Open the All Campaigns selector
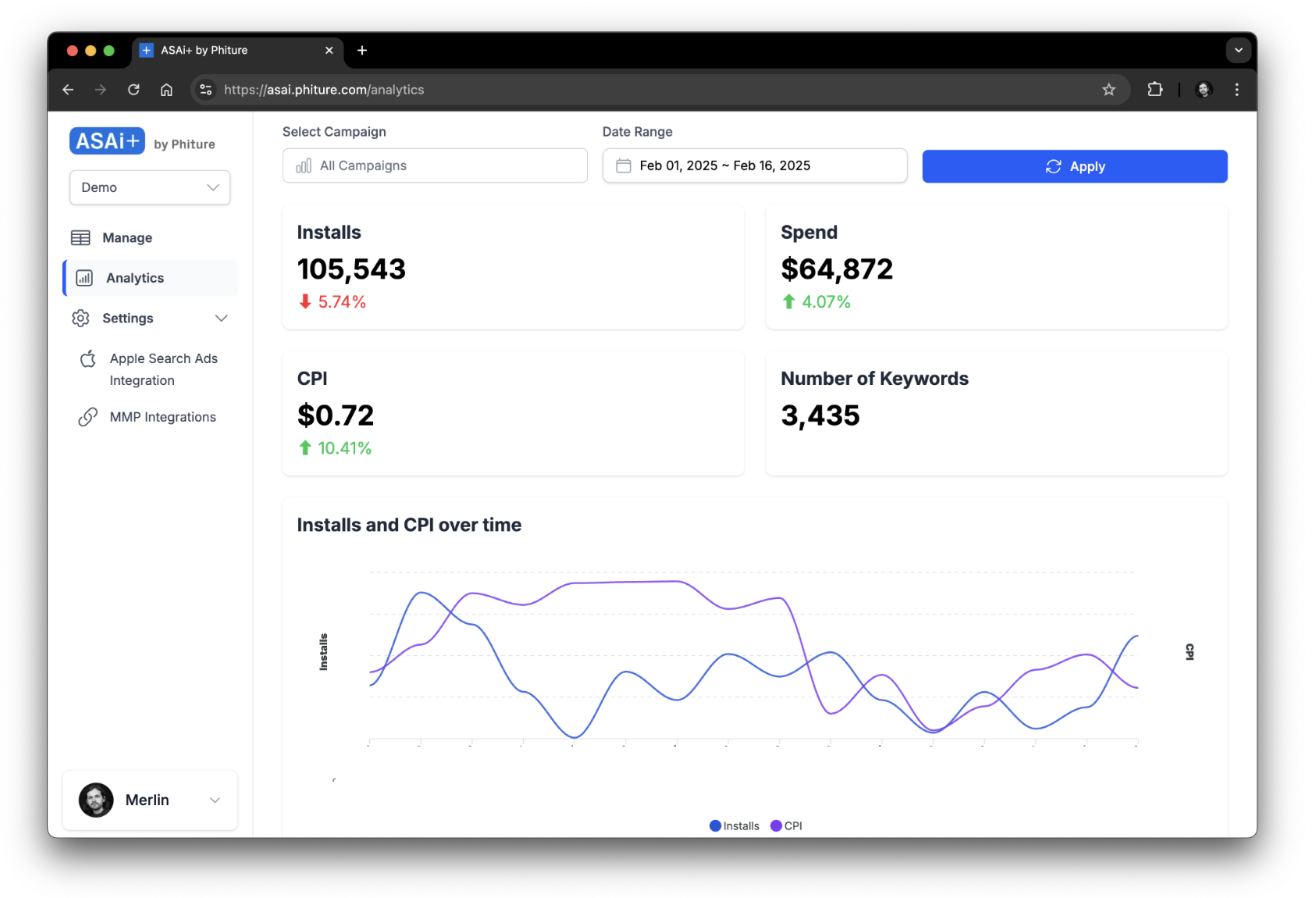The width and height of the screenshot is (1316, 898). [x=435, y=166]
